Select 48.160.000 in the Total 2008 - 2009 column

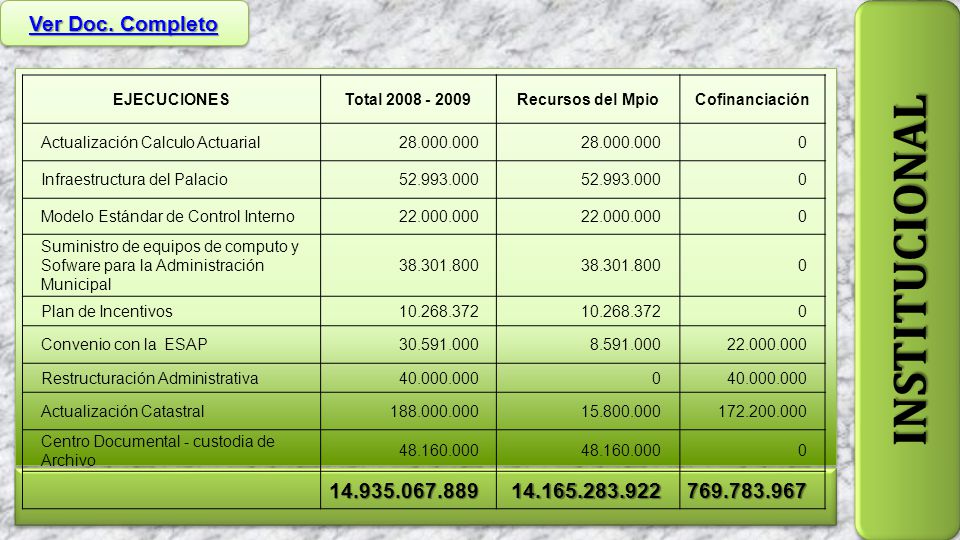tap(439, 451)
